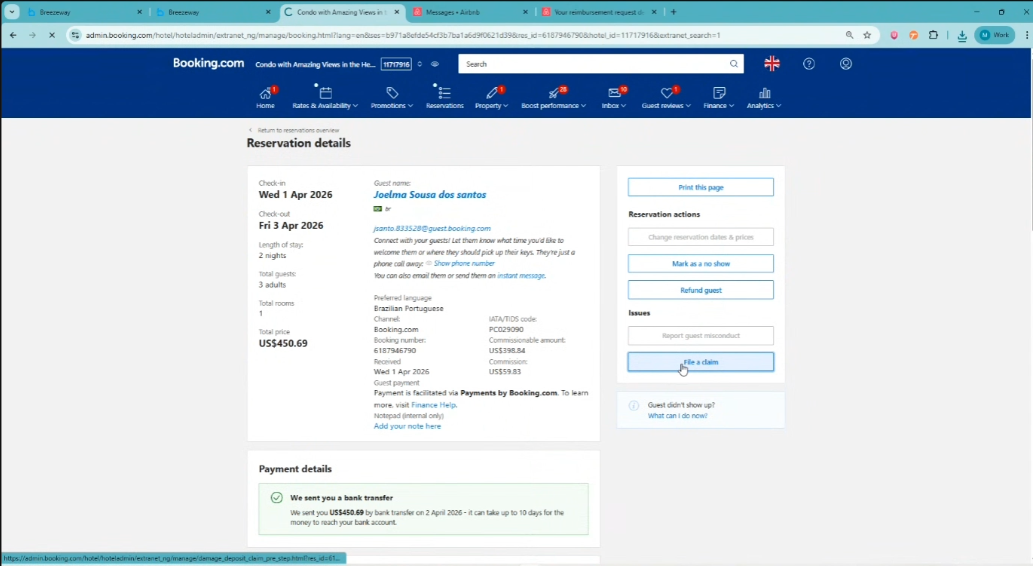The image size is (1033, 566).
Task: Click the property ID 11717916 badge
Action: pos(397,64)
